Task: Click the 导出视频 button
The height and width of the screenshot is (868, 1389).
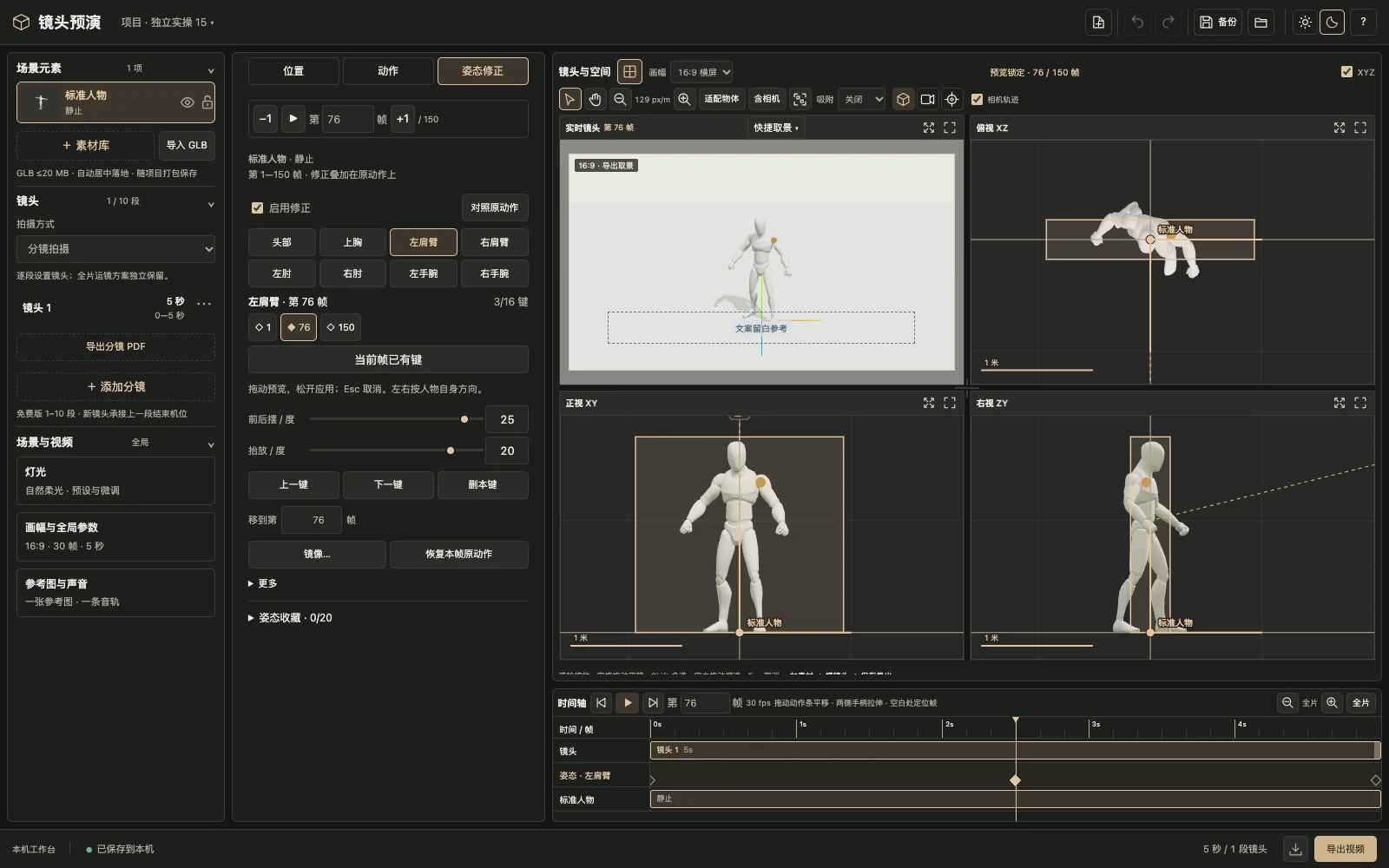Action: 1346,849
